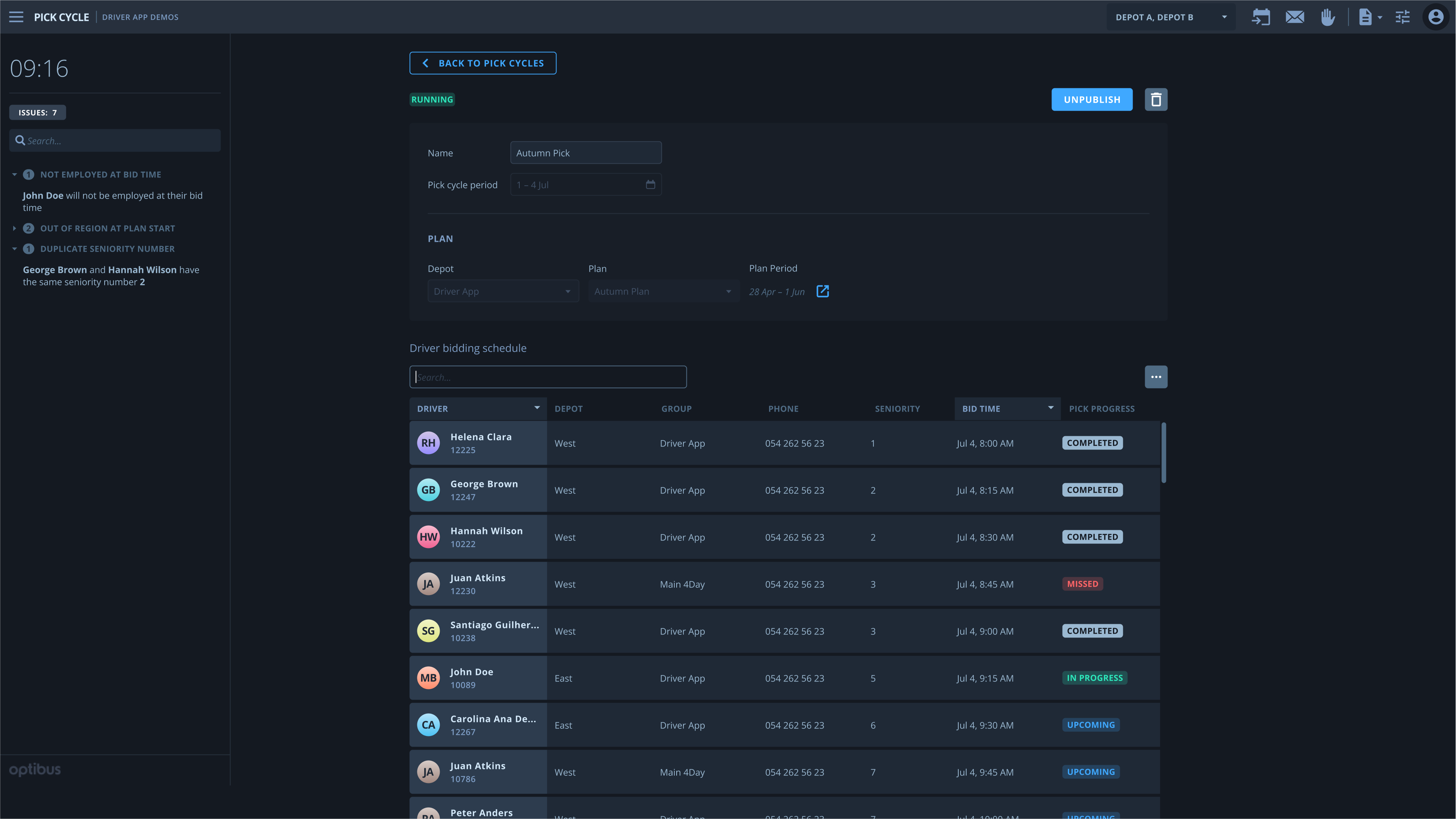1456x819 pixels.
Task: Open the Autumn Plan via external link icon
Action: 823,292
